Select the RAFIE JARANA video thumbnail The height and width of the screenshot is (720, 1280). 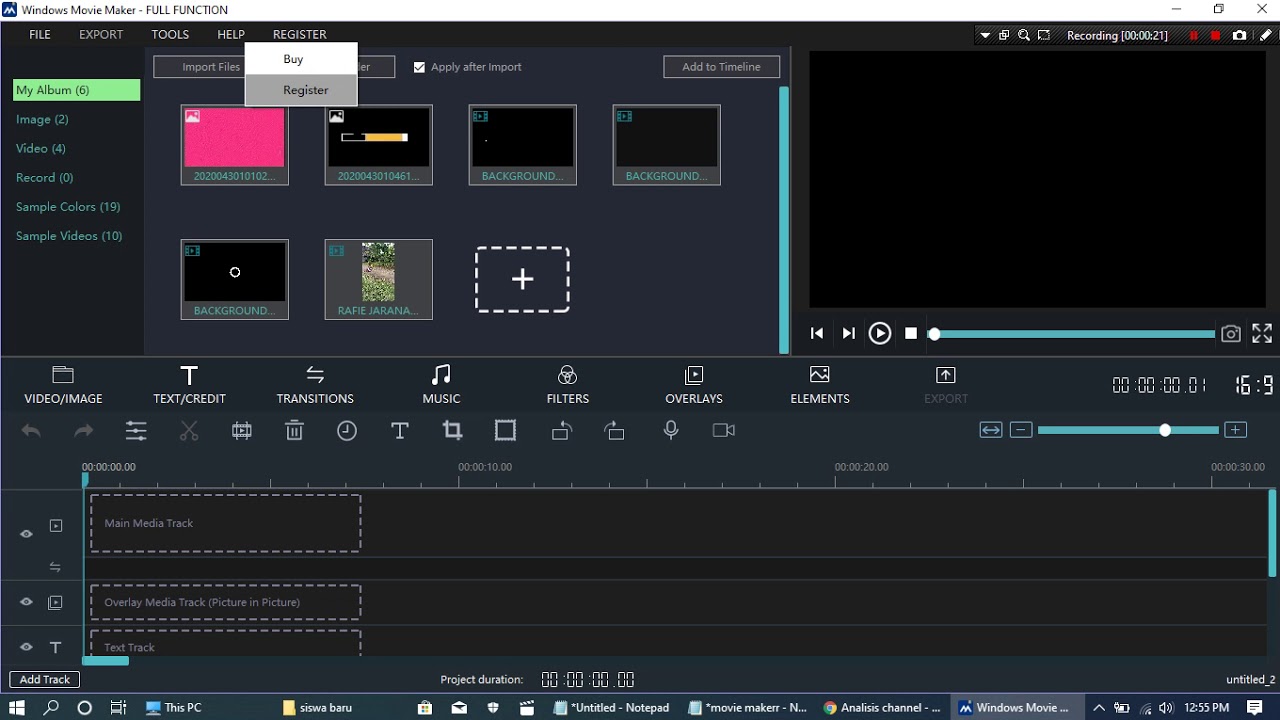pyautogui.click(x=379, y=280)
